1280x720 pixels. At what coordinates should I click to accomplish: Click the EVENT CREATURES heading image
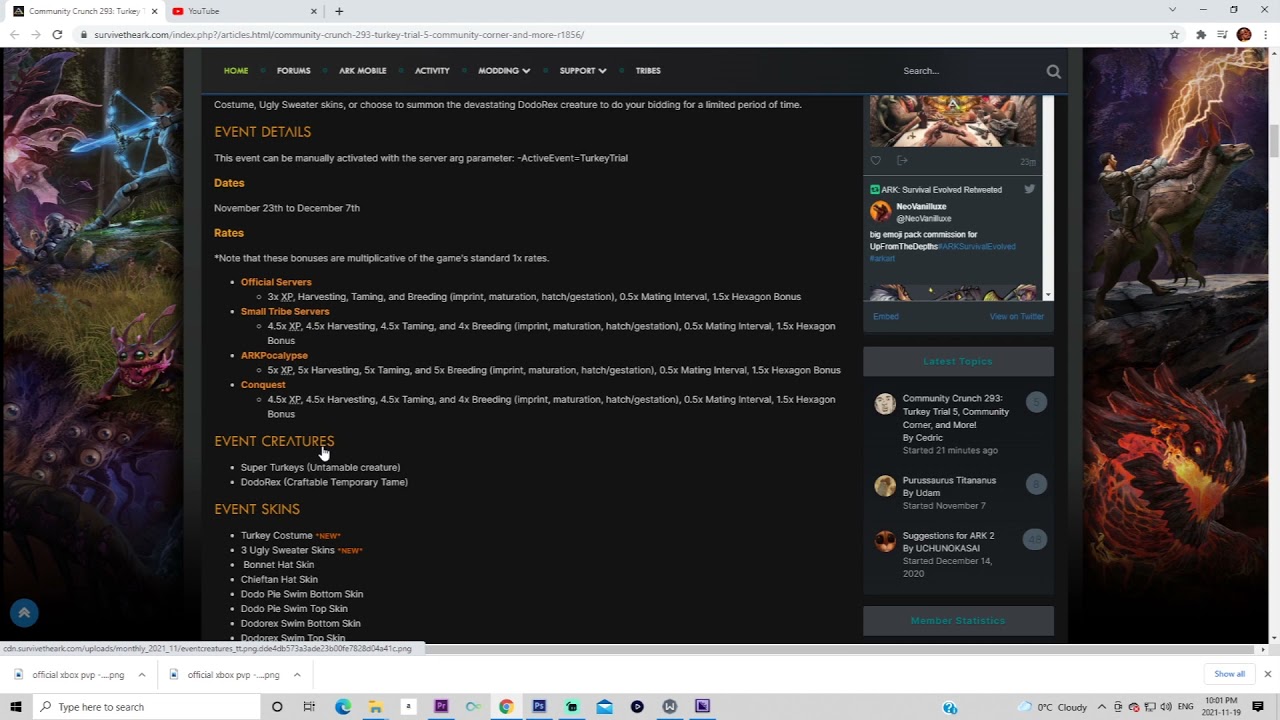274,441
